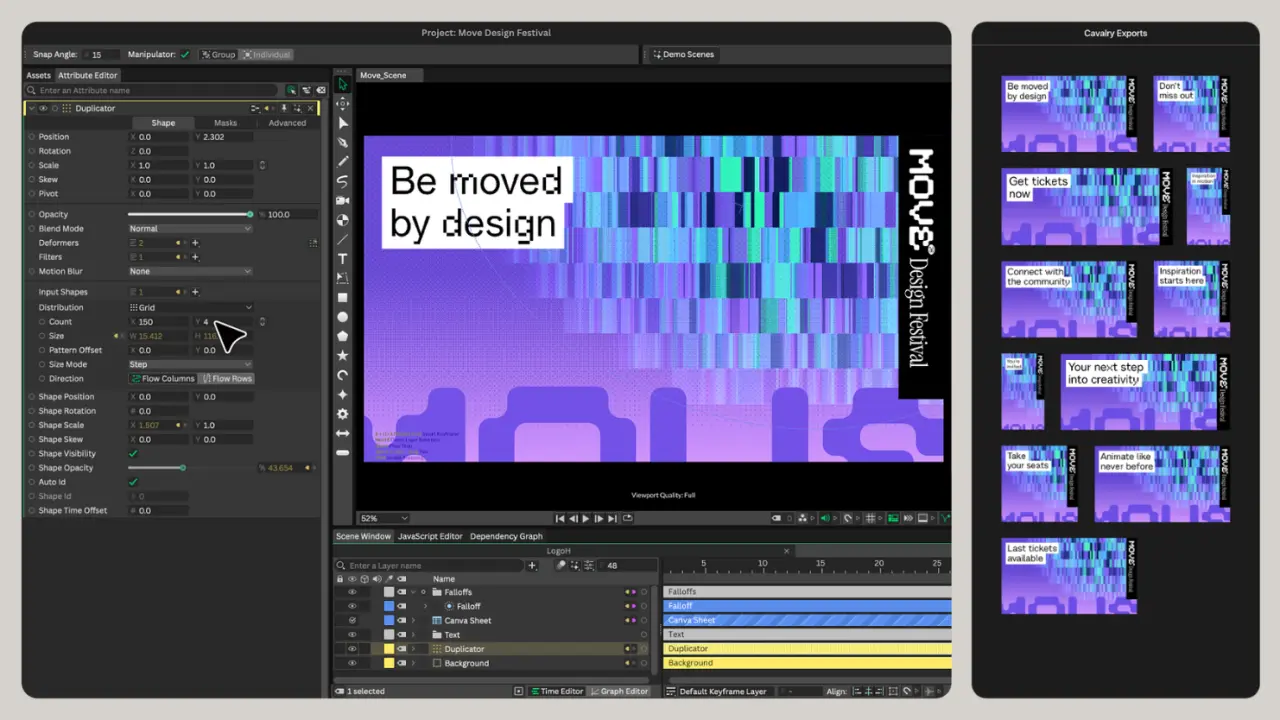Open the Distribution Grid dropdown

pos(190,308)
